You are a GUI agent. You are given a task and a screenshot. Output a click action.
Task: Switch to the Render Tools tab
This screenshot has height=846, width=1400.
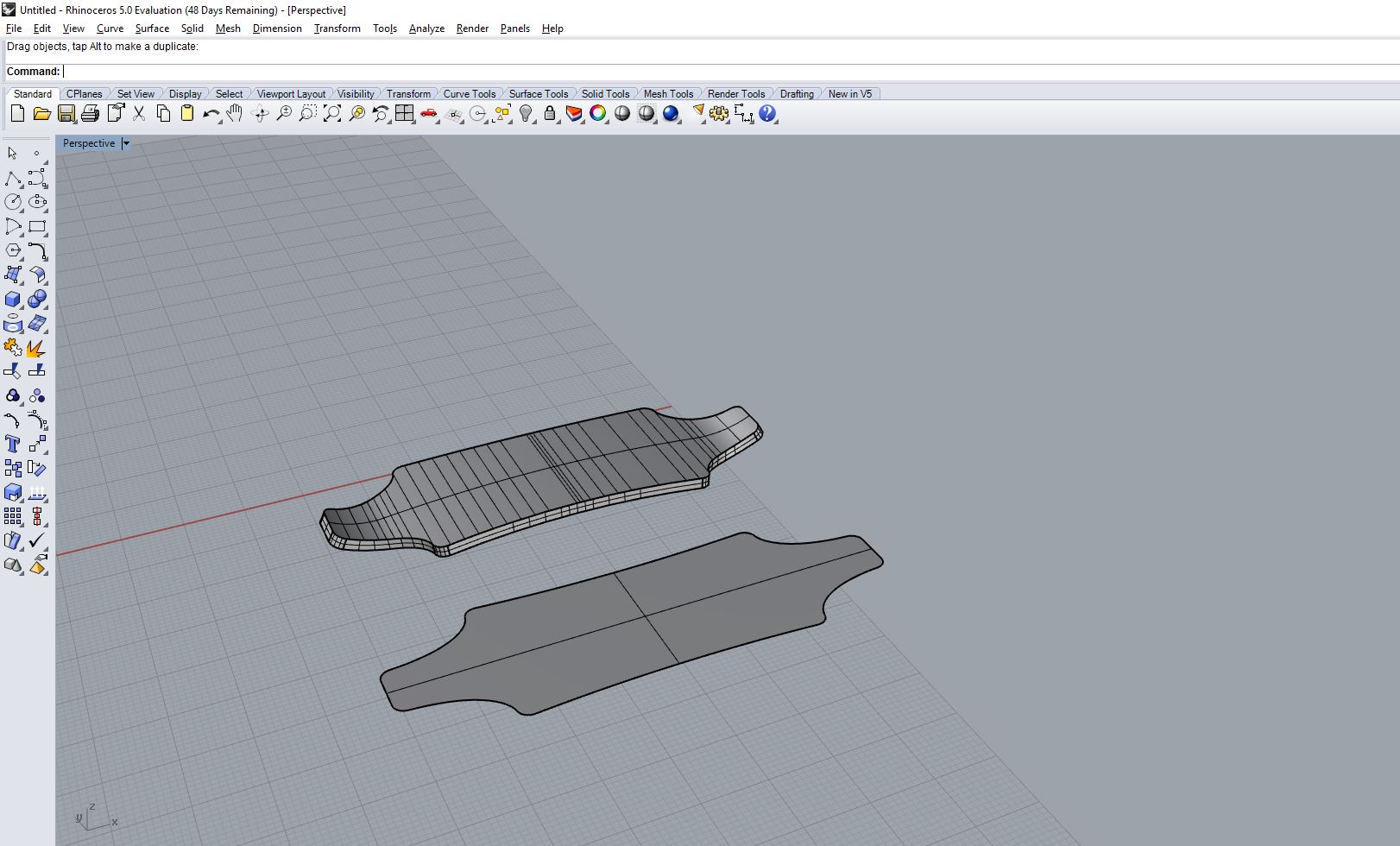736,94
